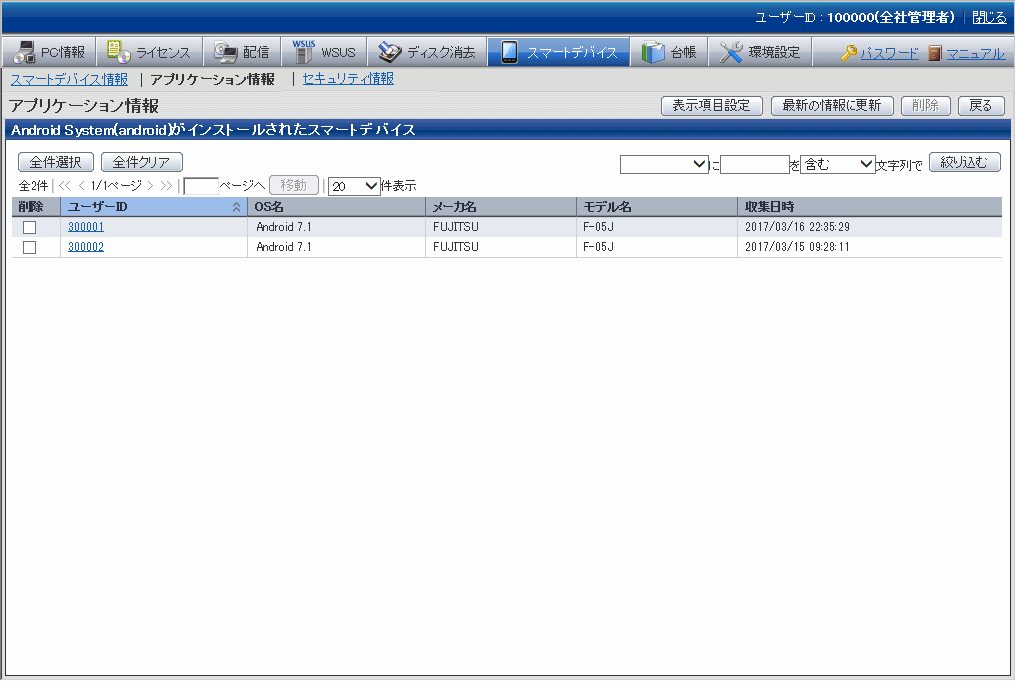Open user ID 300002 link
Screen dimensions: 1015x683
[x=86, y=247]
